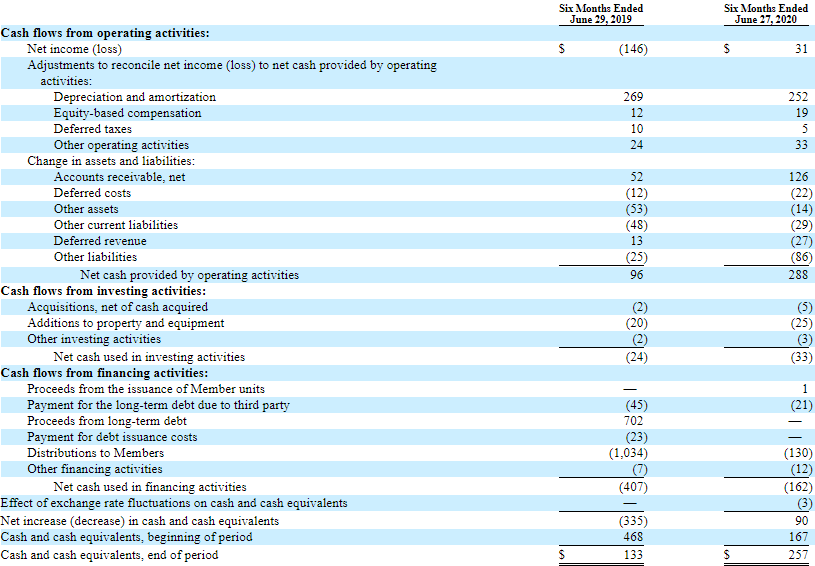Image resolution: width=815 pixels, height=566 pixels.
Task: Select 'Additions to property and equipment' label
Action: [125, 323]
